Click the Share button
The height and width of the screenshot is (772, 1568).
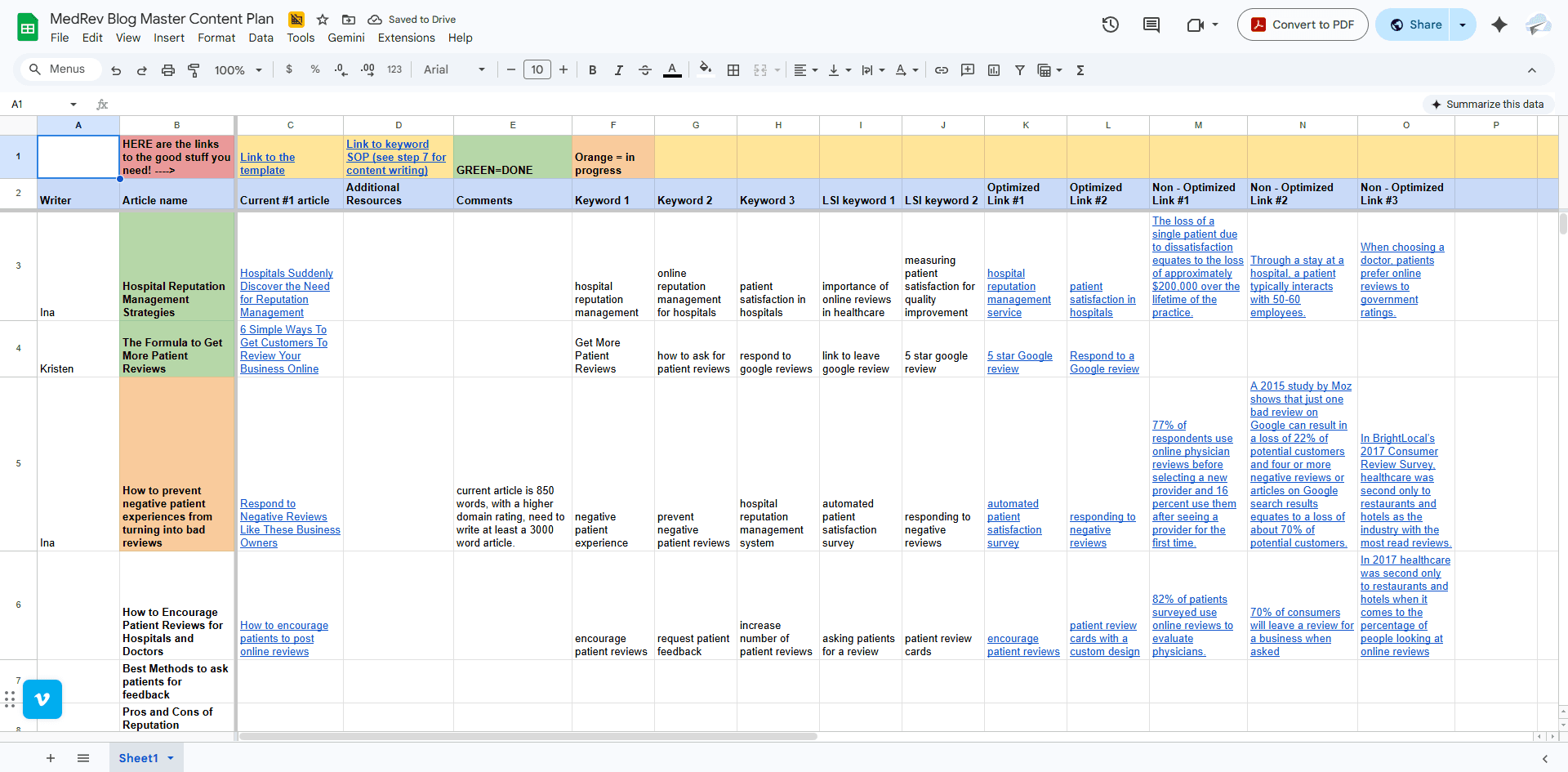pos(1413,25)
